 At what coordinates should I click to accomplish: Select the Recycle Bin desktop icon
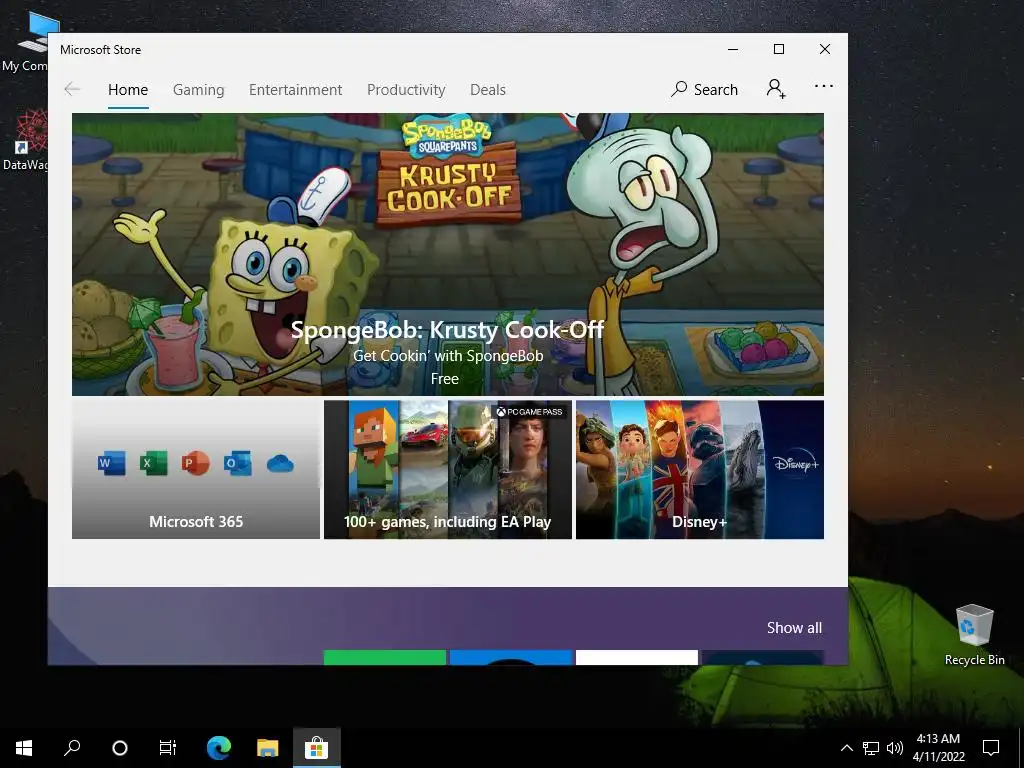[x=974, y=635]
